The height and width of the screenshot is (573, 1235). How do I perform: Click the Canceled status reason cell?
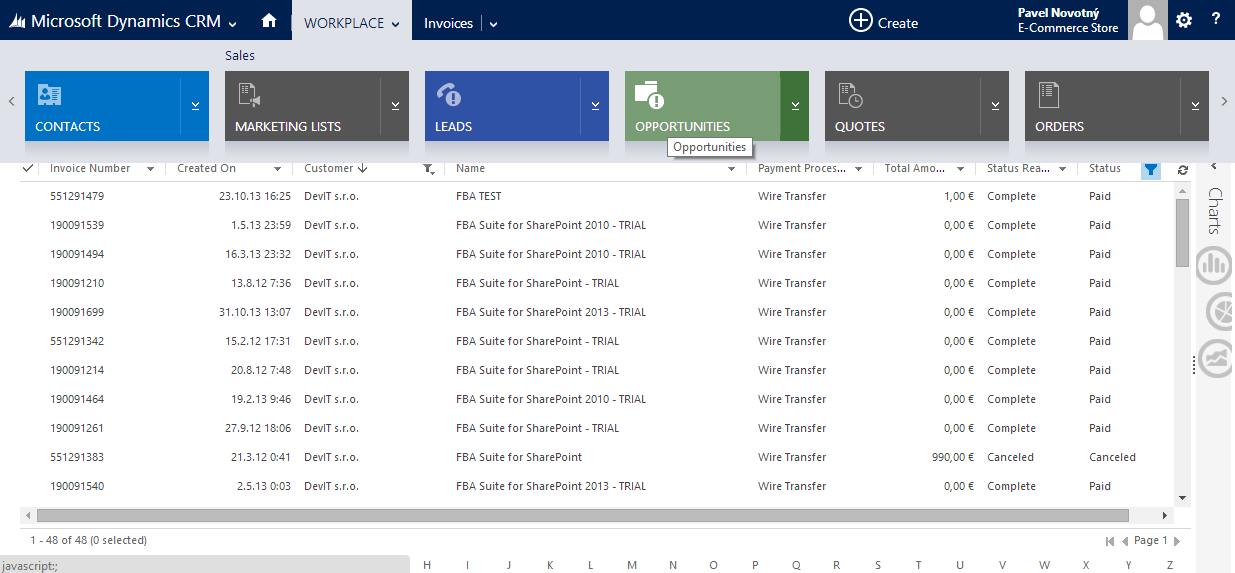[x=1010, y=457]
